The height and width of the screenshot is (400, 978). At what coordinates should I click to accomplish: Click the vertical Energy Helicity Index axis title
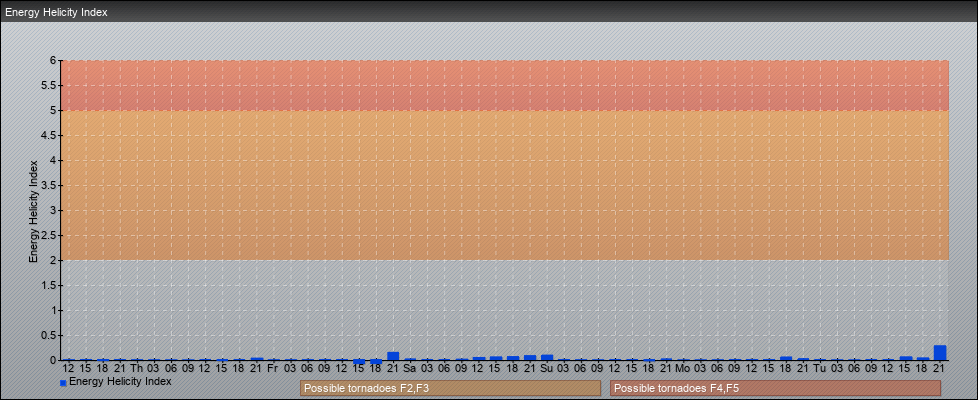pos(33,211)
